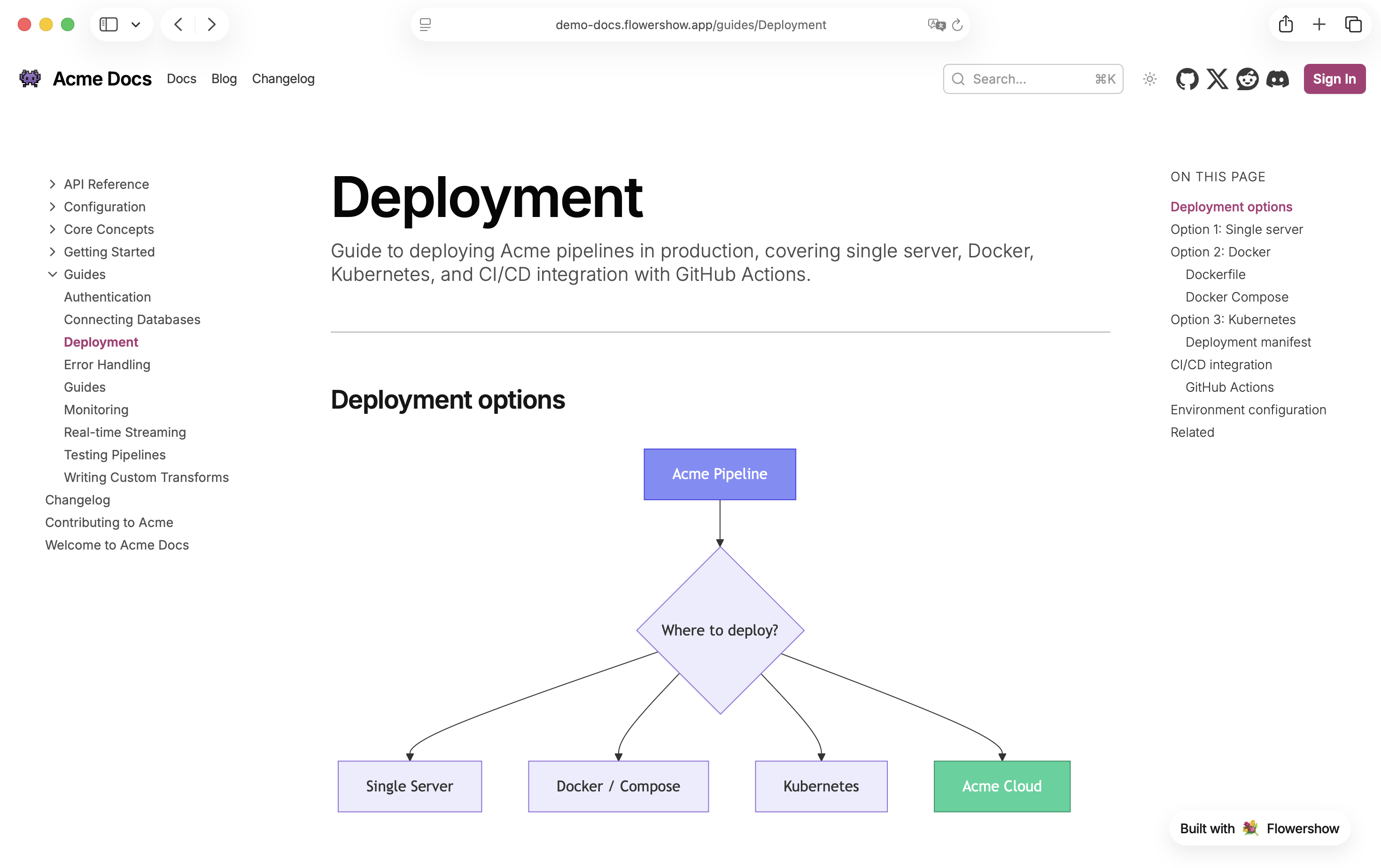This screenshot has height=868, width=1381.
Task: Click the Discord icon
Action: click(1277, 79)
